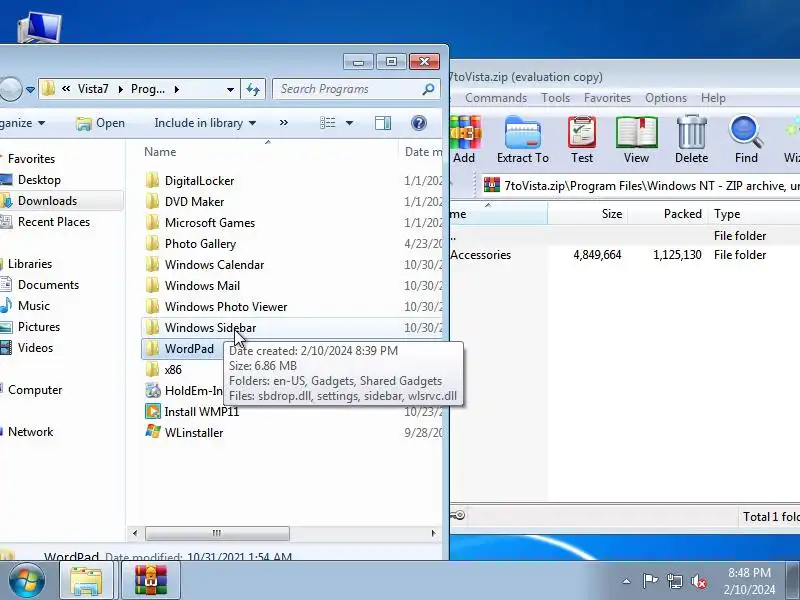Click the right scroll arrow in Explorer
Viewport: 800px width, 600px height.
(433, 533)
